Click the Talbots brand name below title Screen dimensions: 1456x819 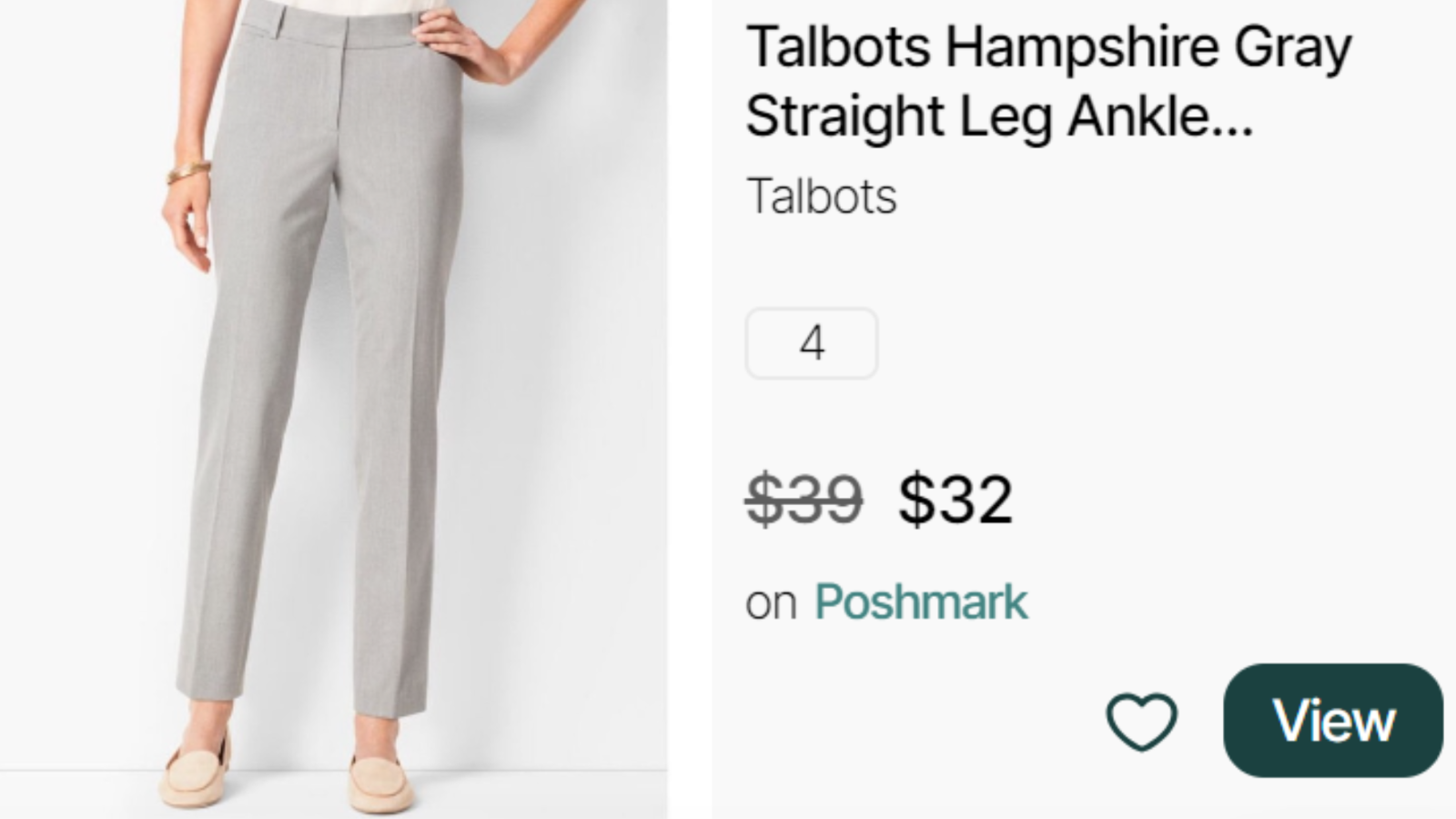click(x=821, y=196)
